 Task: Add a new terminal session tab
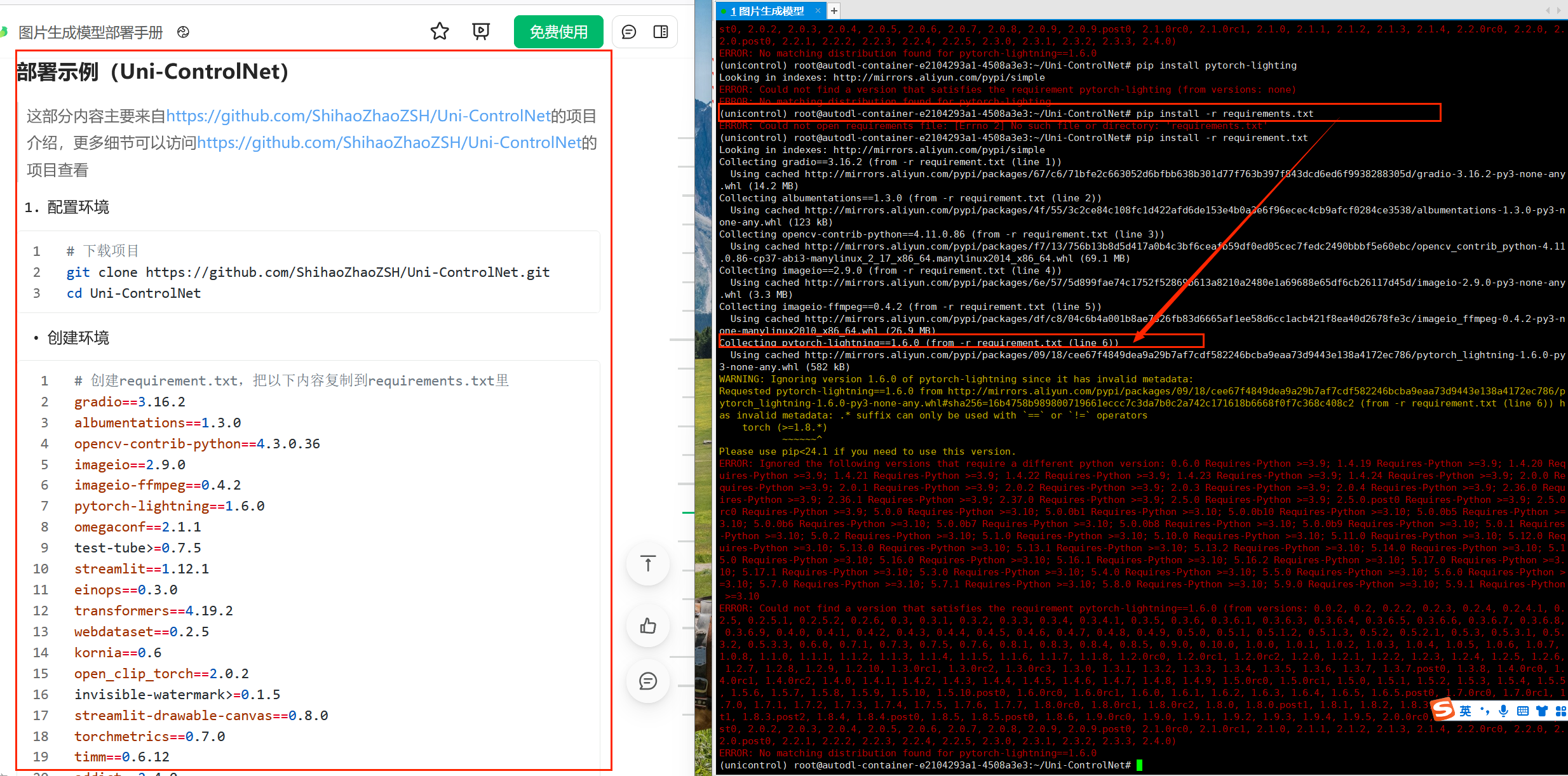(834, 11)
